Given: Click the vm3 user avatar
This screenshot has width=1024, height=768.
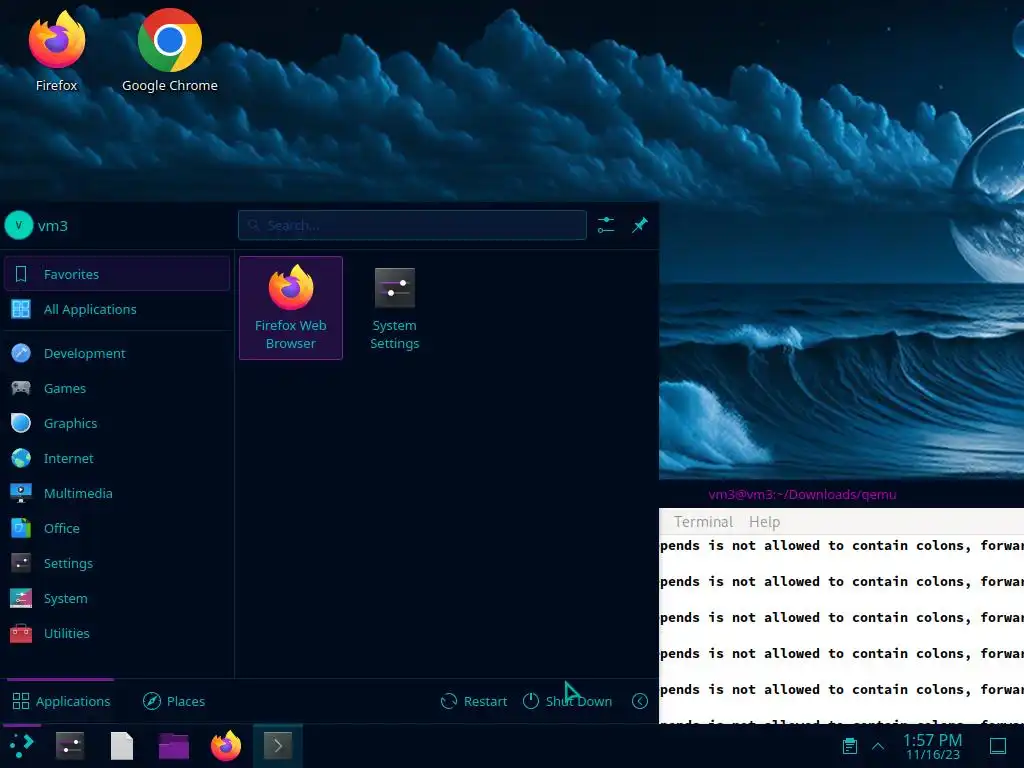Looking at the screenshot, I should click(18, 225).
